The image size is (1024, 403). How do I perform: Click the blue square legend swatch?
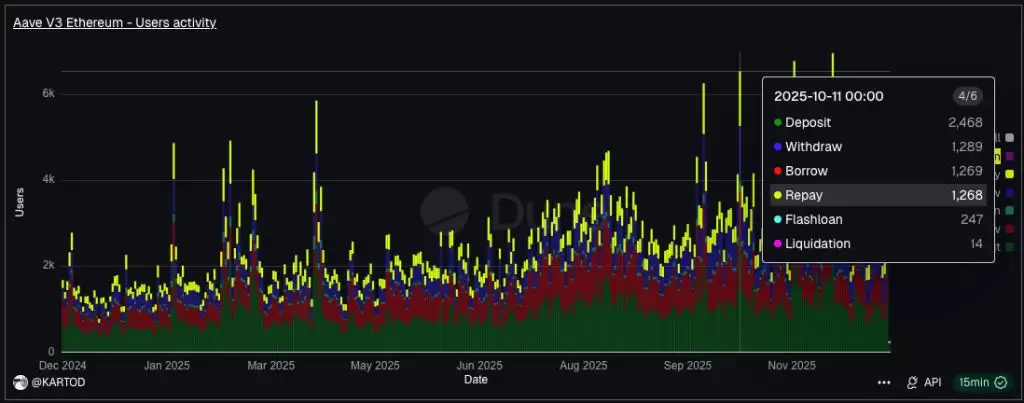1009,192
